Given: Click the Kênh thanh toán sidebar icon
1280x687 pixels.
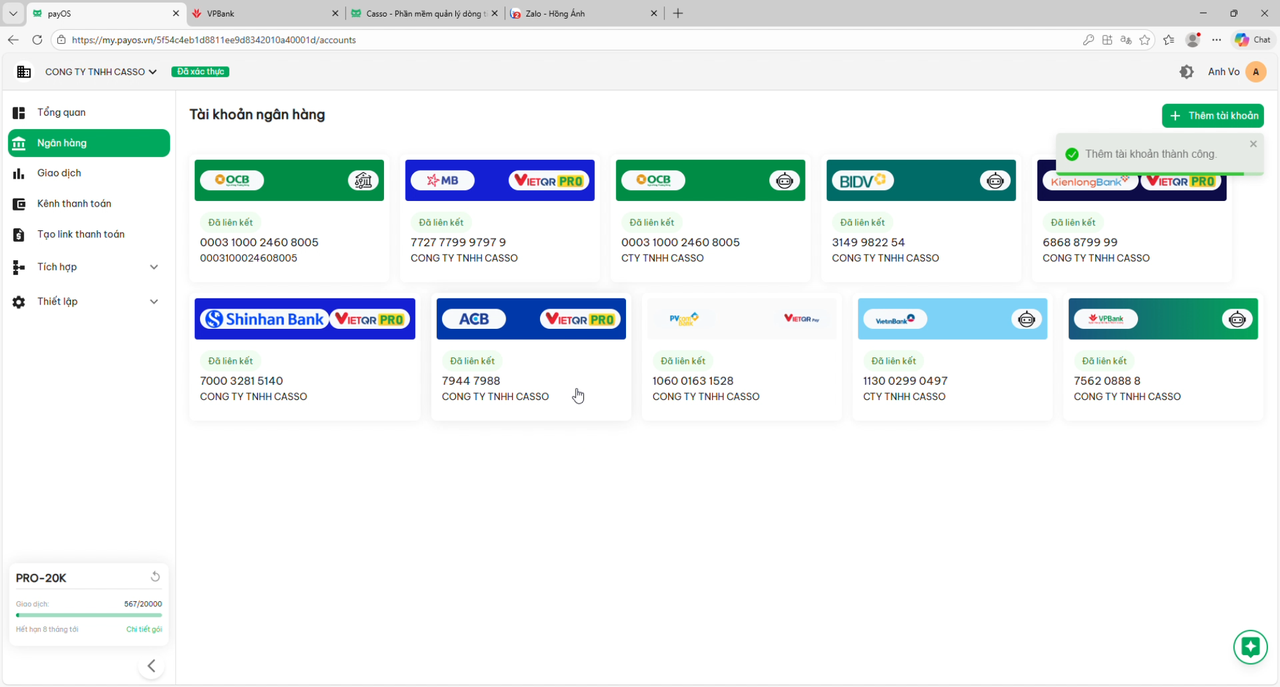Looking at the screenshot, I should pyautogui.click(x=18, y=203).
